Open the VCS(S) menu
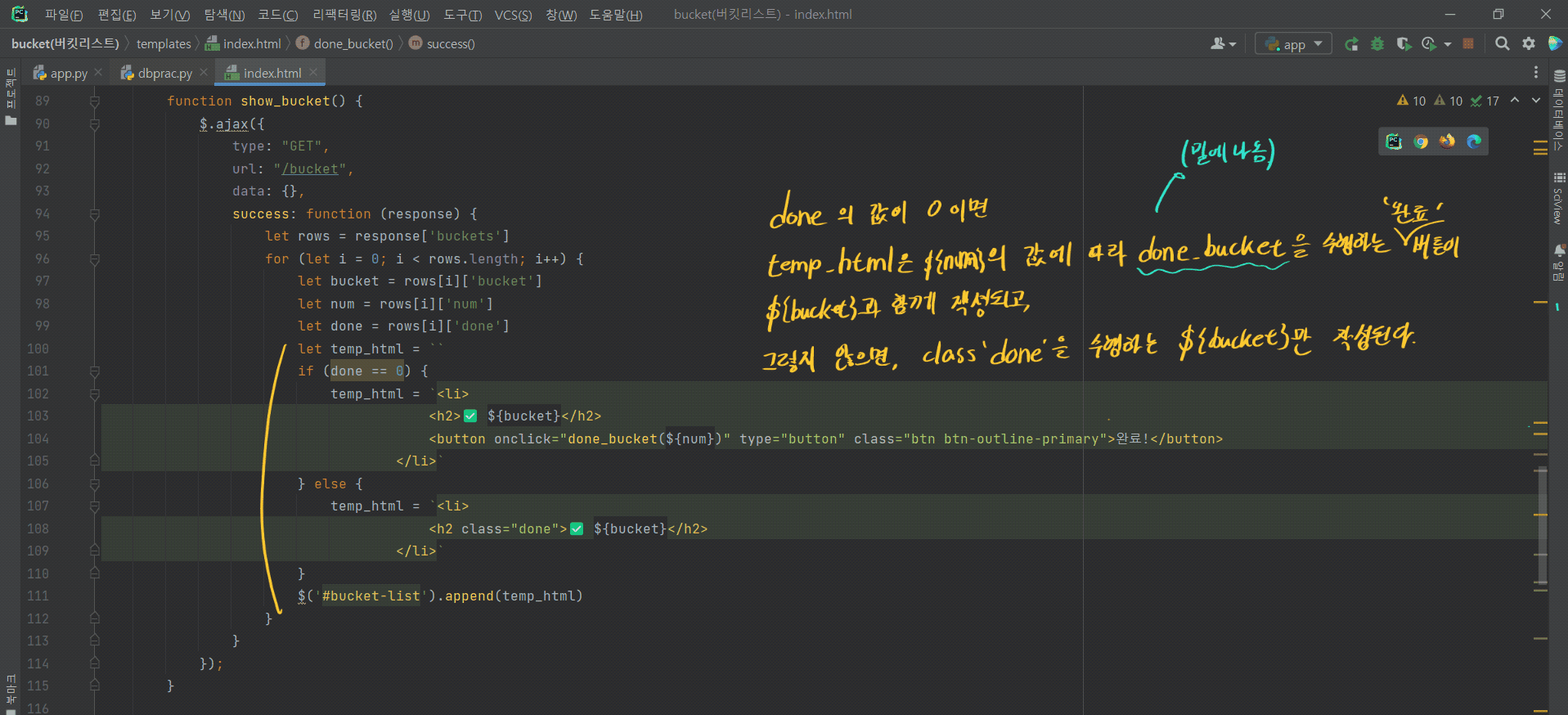This screenshot has height=715, width=1568. coord(513,15)
